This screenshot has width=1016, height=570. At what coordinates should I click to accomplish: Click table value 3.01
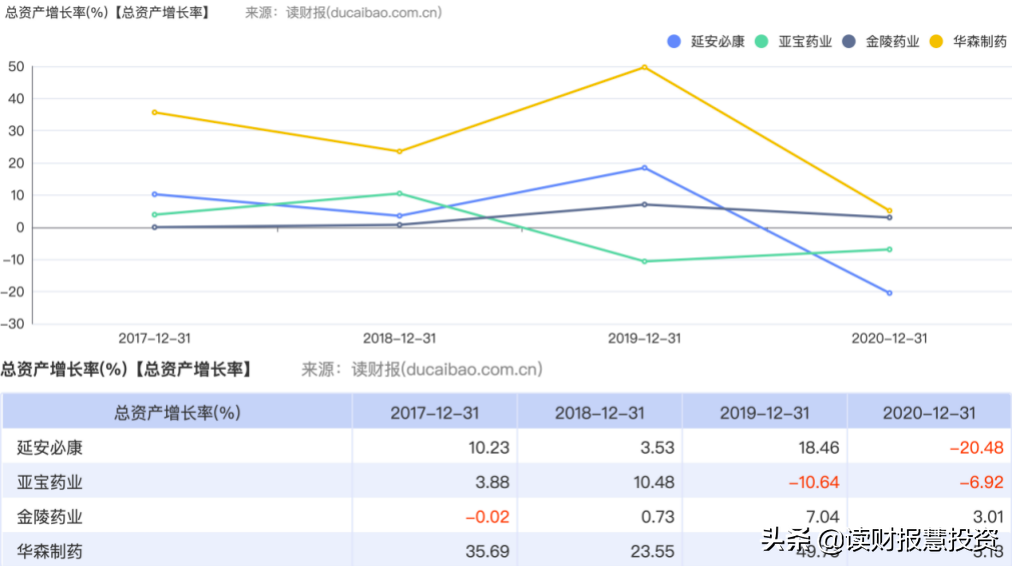pyautogui.click(x=987, y=517)
